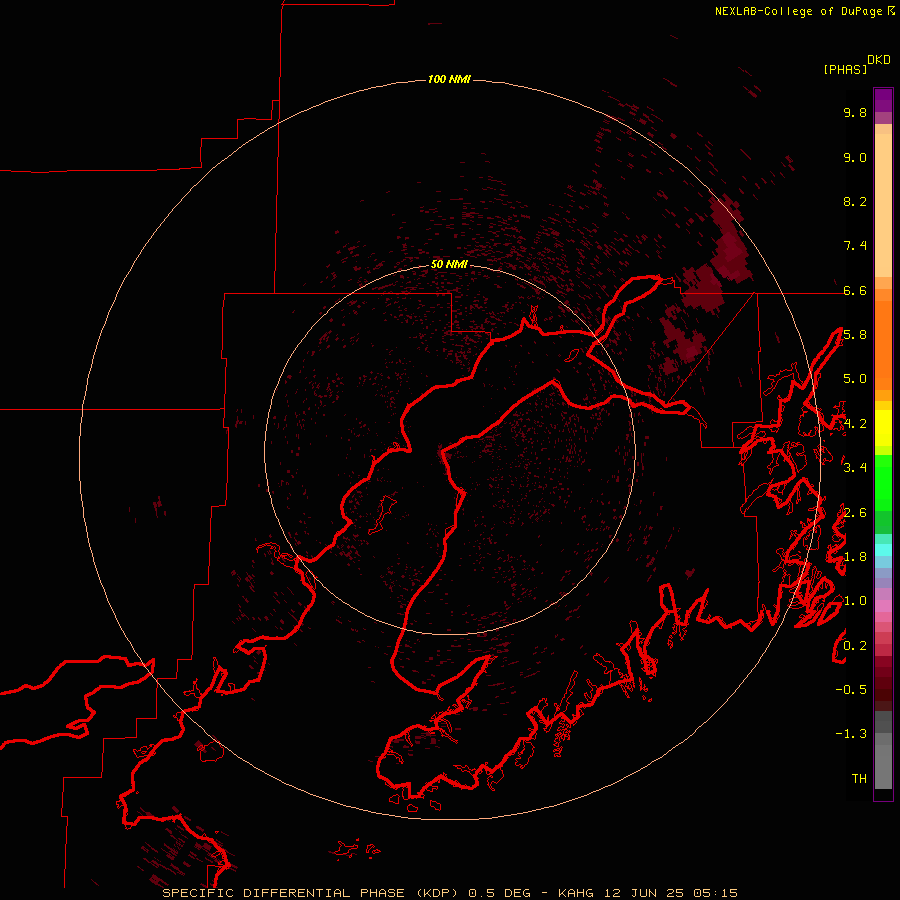This screenshot has height=900, width=900.
Task: Click the 1.0 scale value
Action: [x=855, y=601]
